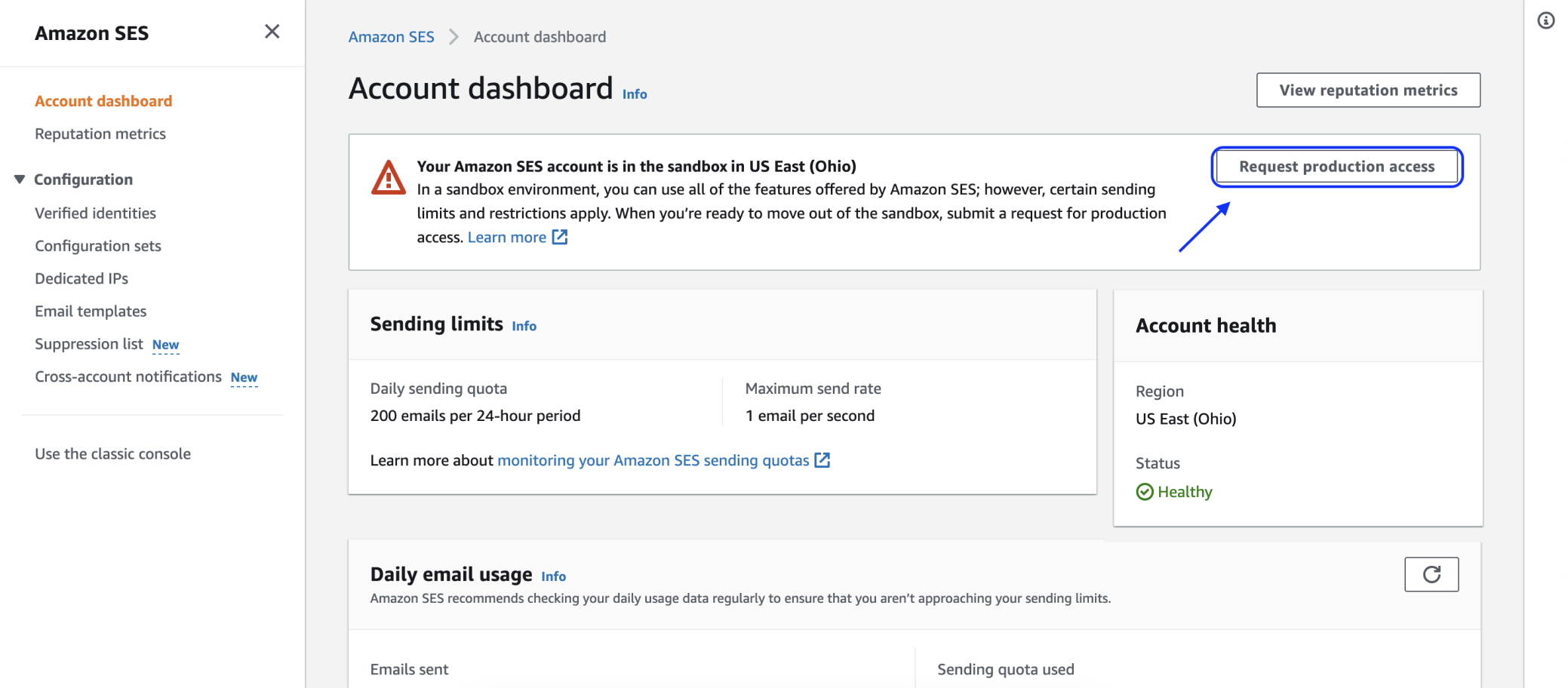
Task: Click Info beside the Sending limits heading
Action: click(x=524, y=326)
